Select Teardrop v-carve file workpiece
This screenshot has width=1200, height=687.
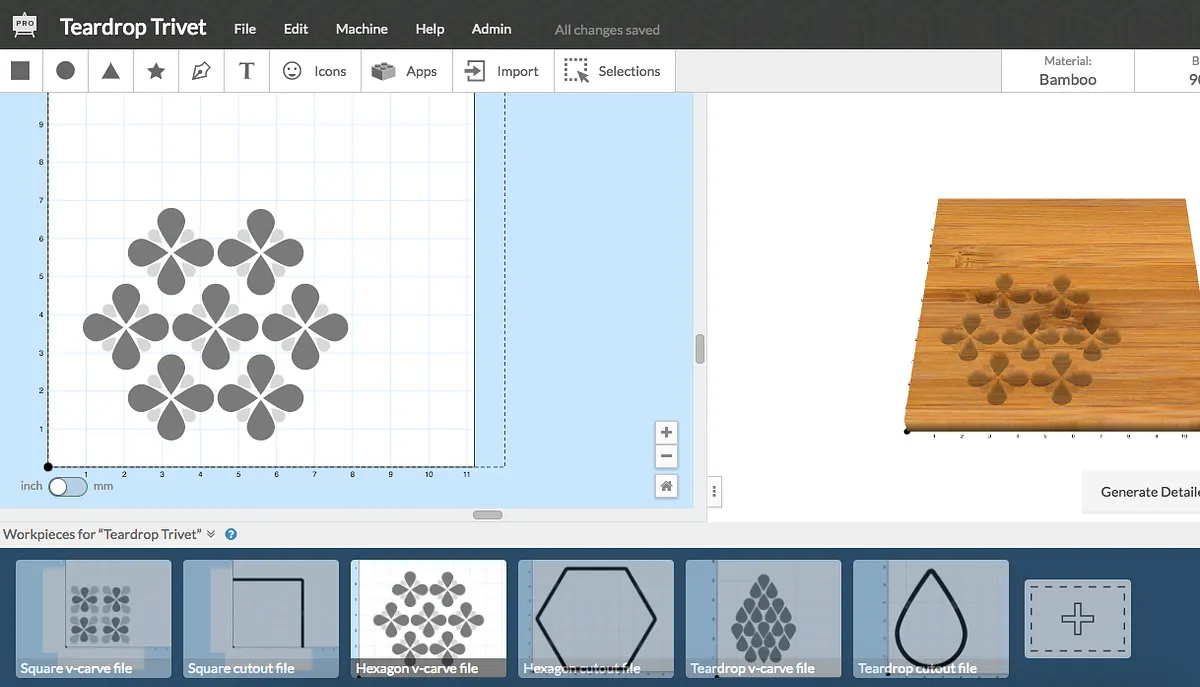click(x=763, y=620)
